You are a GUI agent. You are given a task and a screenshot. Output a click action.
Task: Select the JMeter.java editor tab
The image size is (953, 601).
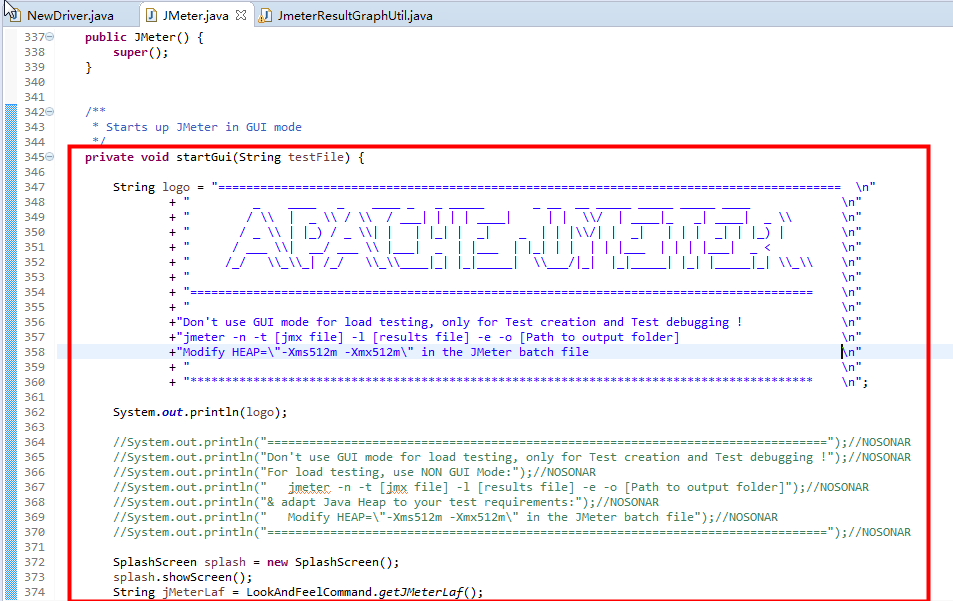[x=195, y=16]
